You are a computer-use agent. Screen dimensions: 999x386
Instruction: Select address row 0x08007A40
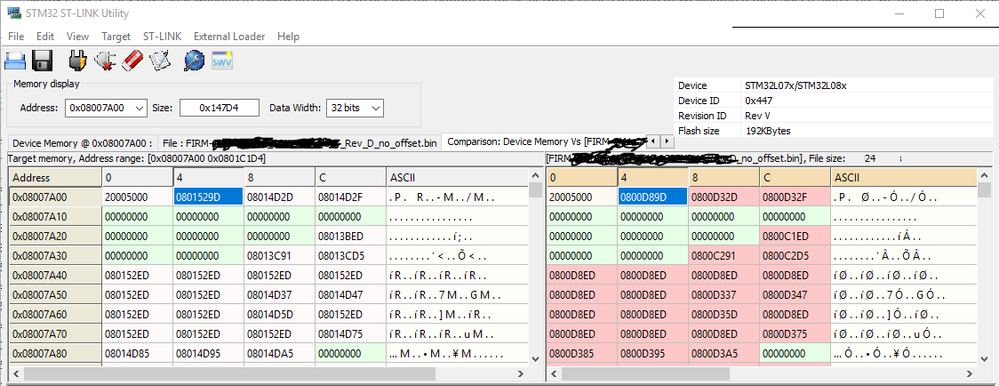point(55,276)
